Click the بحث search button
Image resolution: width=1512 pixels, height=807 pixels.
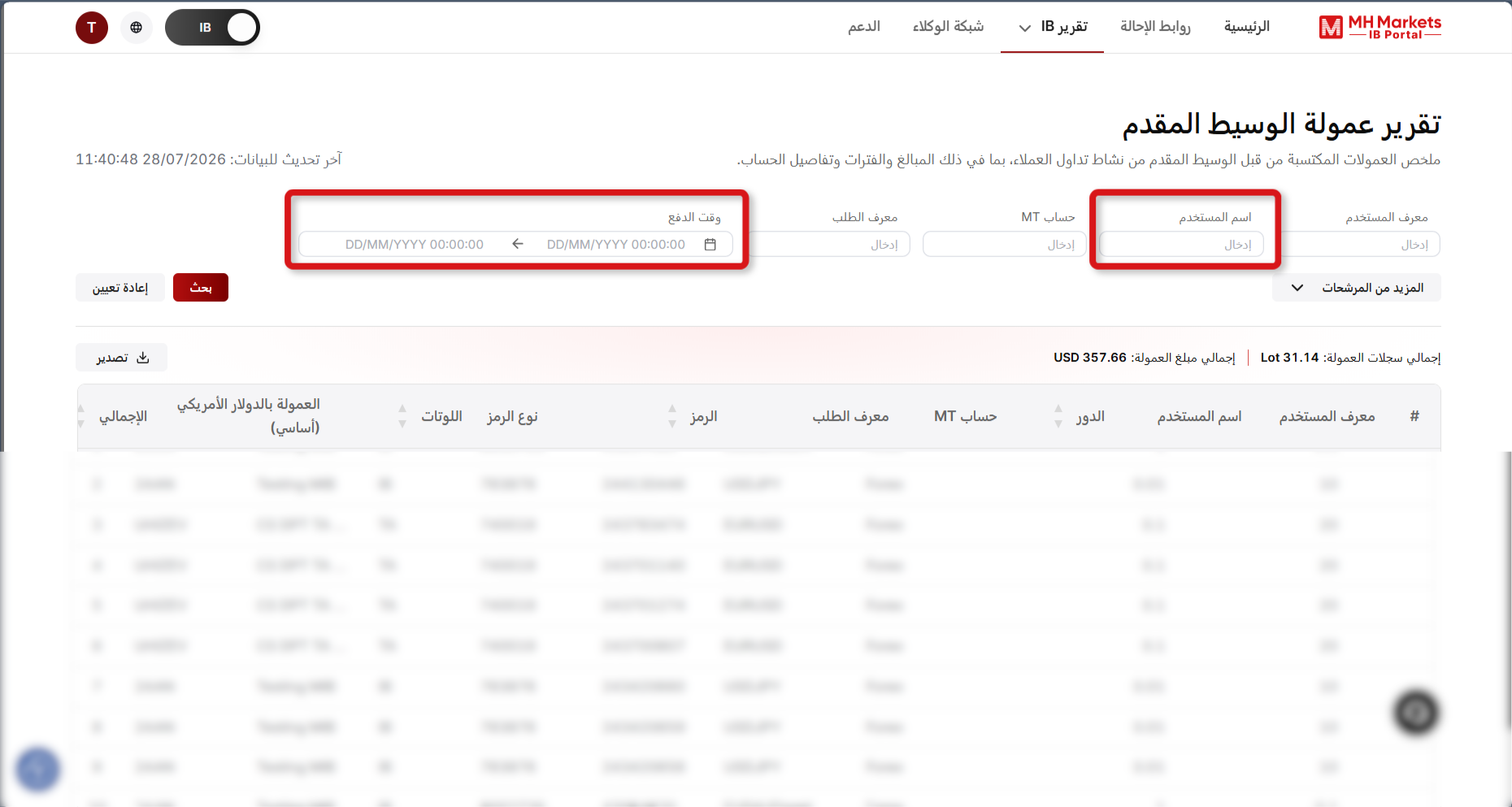201,288
